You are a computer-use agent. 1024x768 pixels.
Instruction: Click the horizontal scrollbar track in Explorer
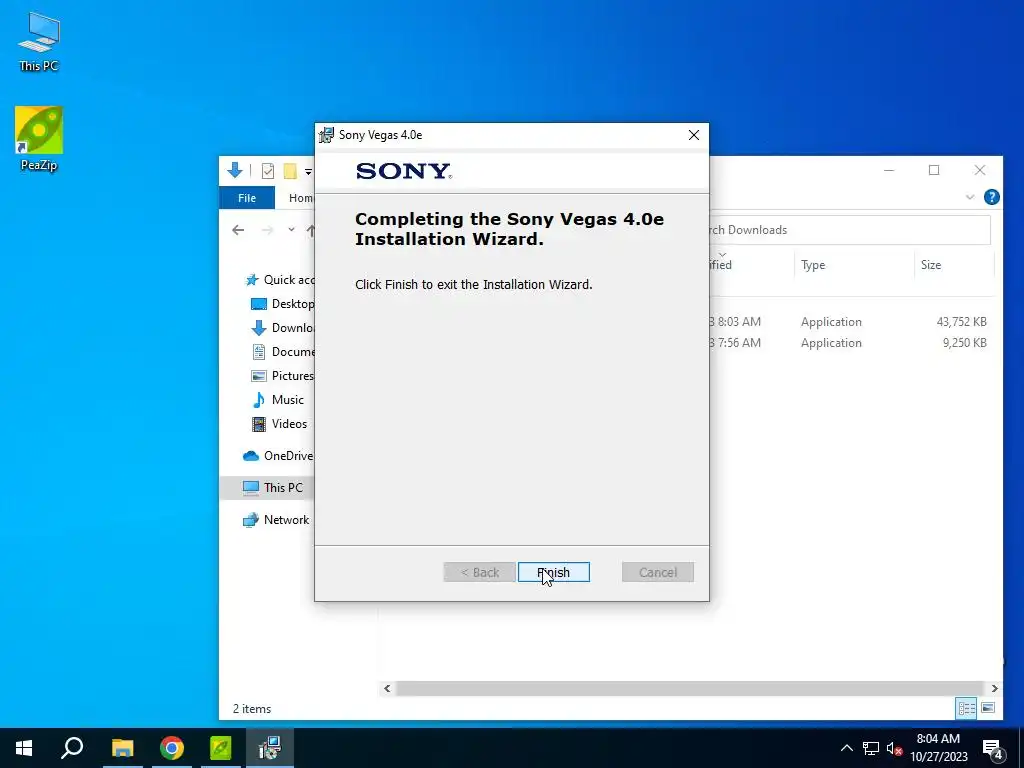tap(690, 688)
